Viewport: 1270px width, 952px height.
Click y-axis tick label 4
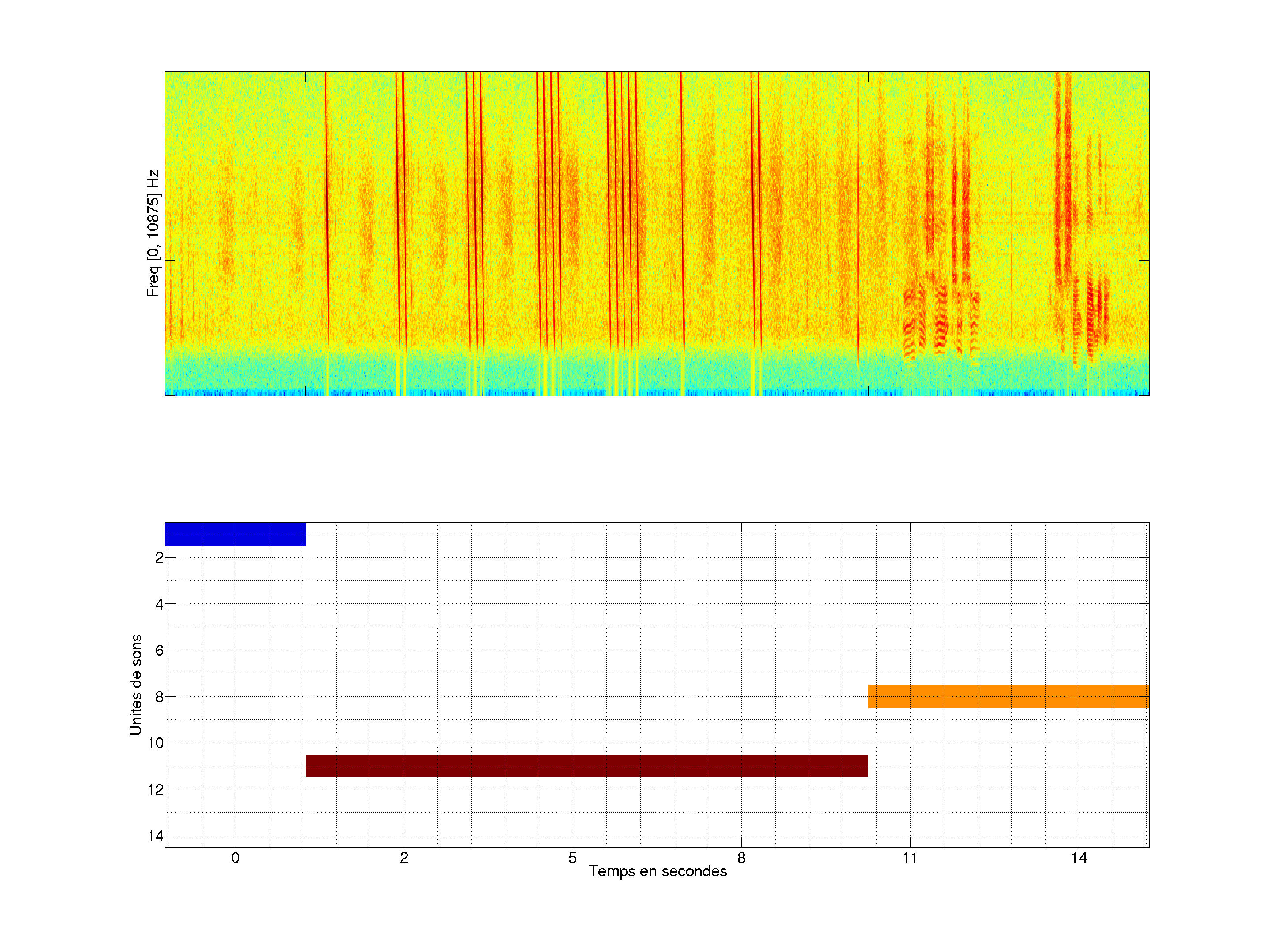159,604
